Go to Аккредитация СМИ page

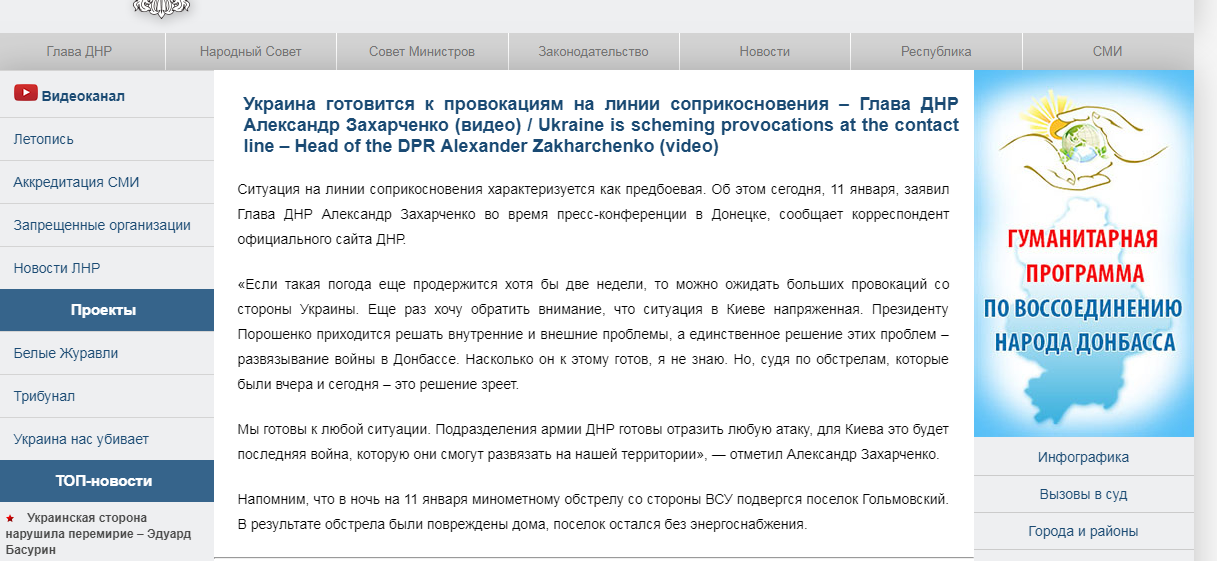76,182
